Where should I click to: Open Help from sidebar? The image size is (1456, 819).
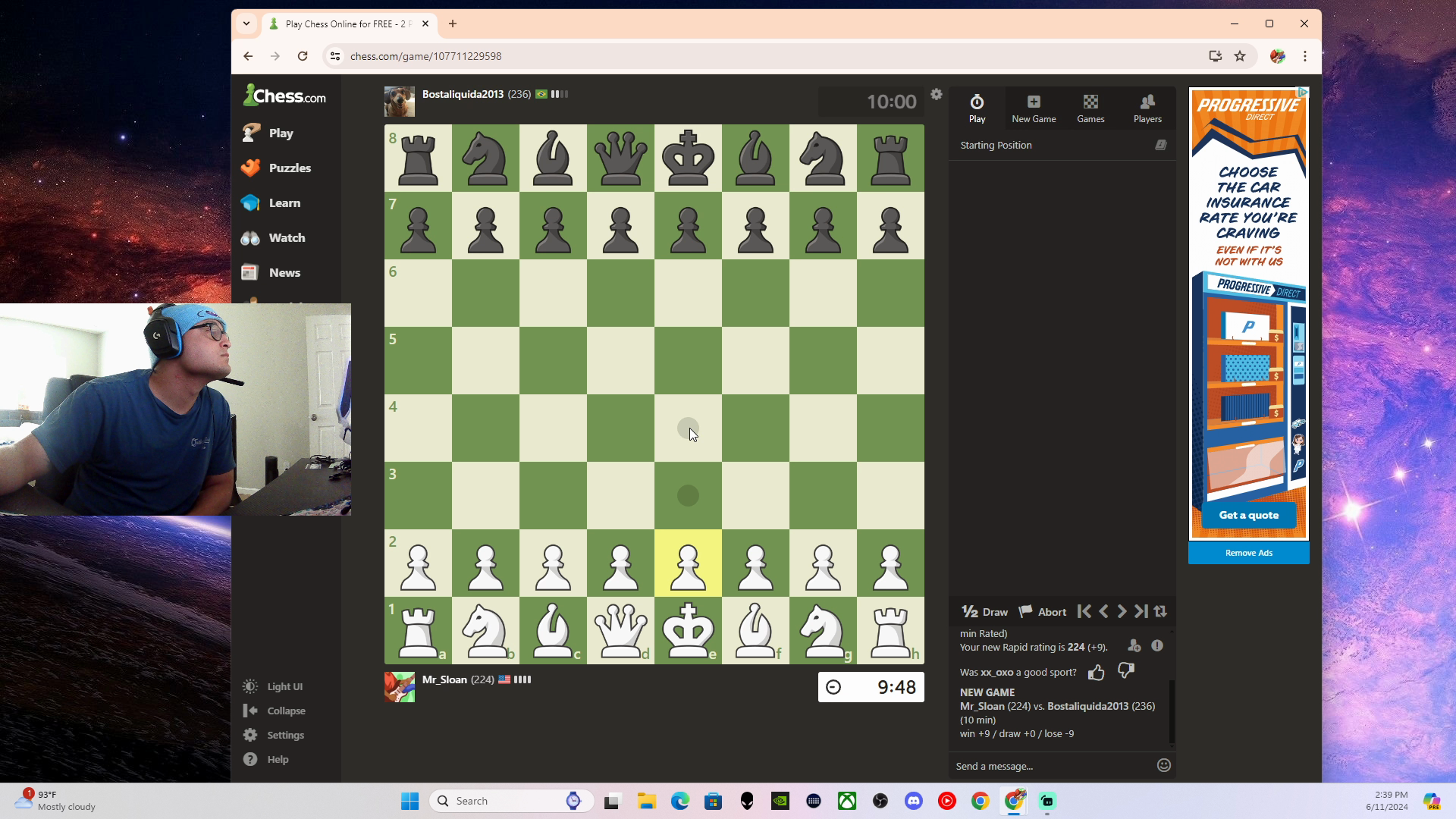(x=266, y=759)
